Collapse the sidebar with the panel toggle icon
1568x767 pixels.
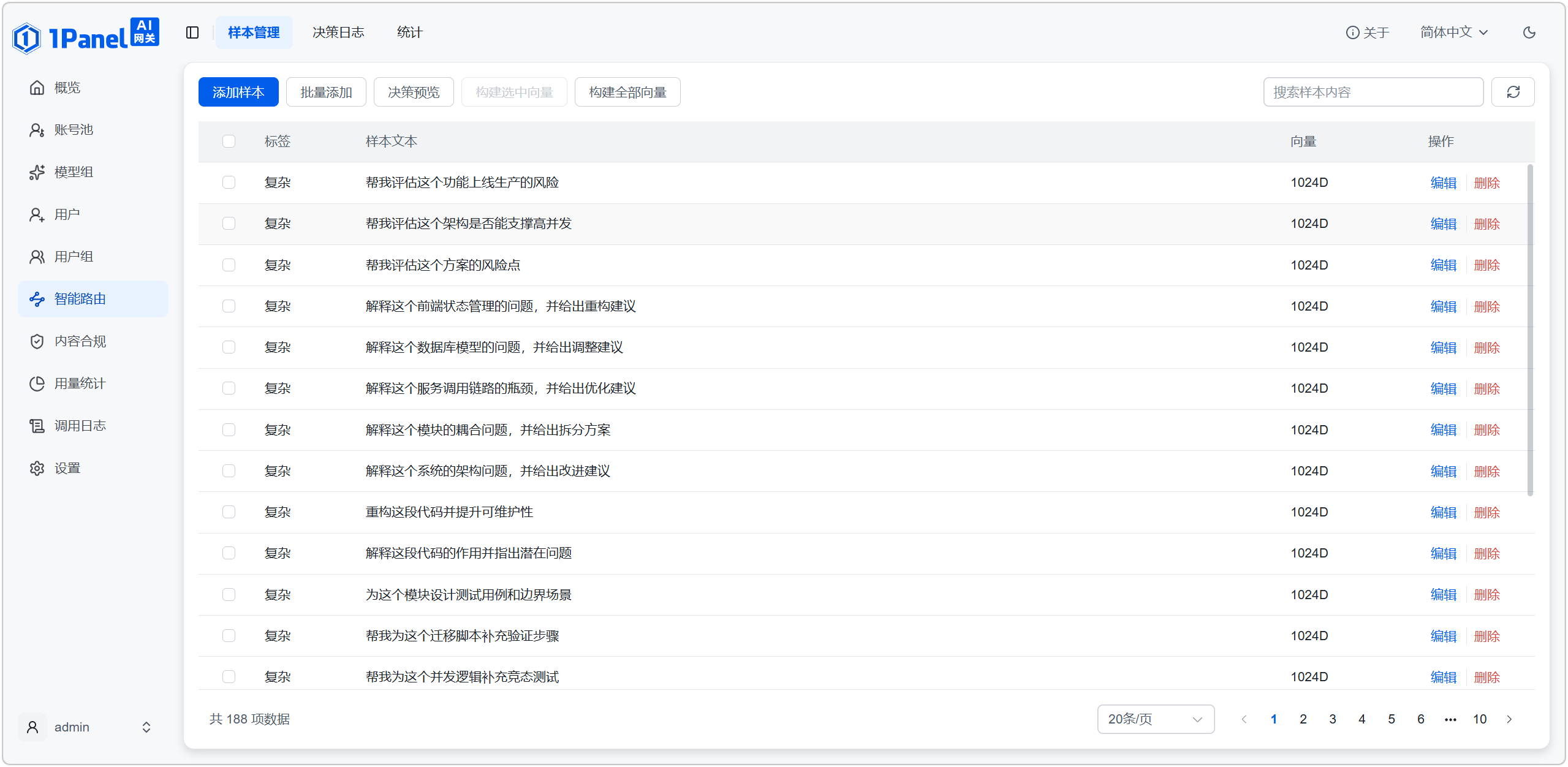click(x=192, y=32)
